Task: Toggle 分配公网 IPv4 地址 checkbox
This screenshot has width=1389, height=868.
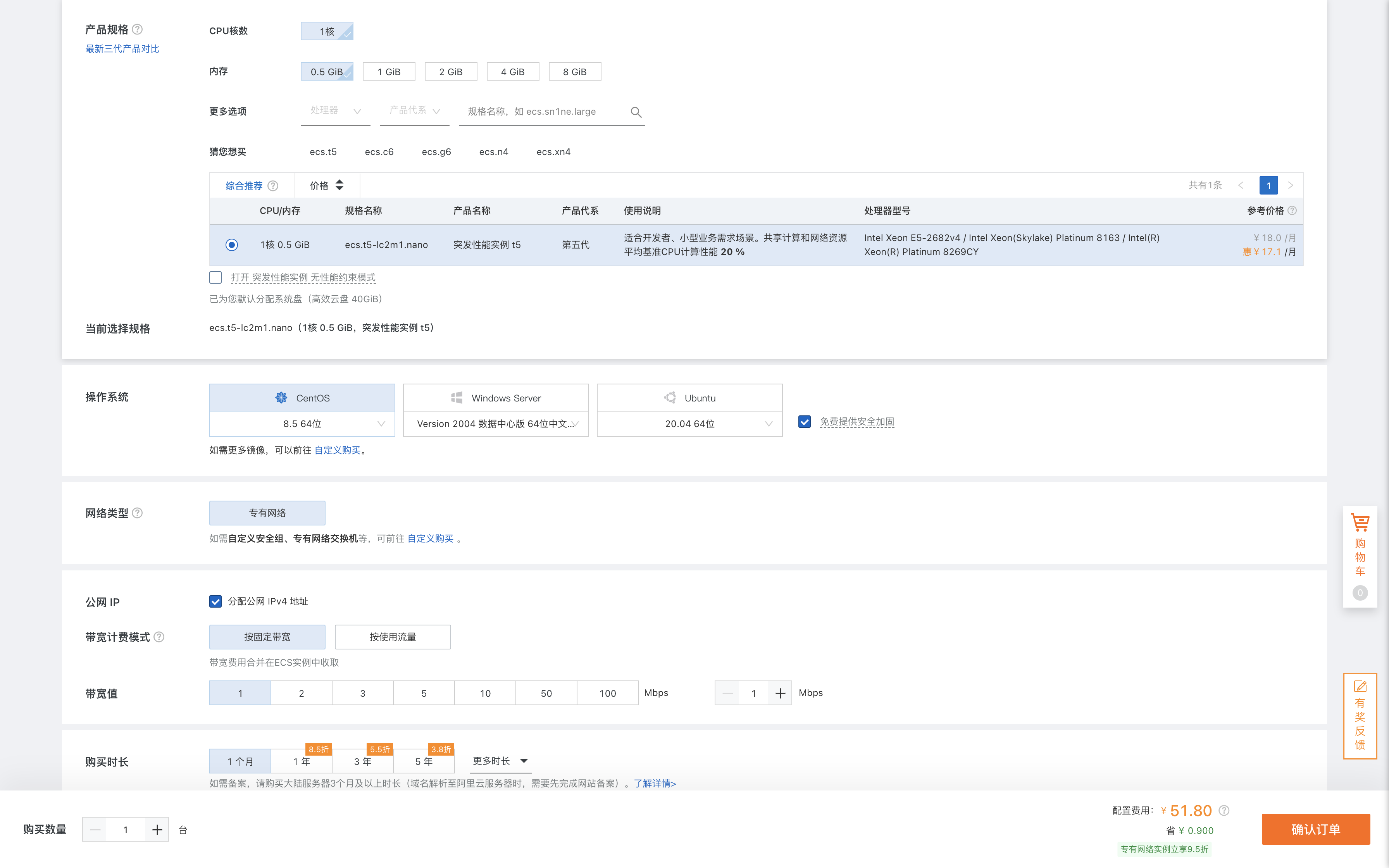Action: (x=215, y=601)
